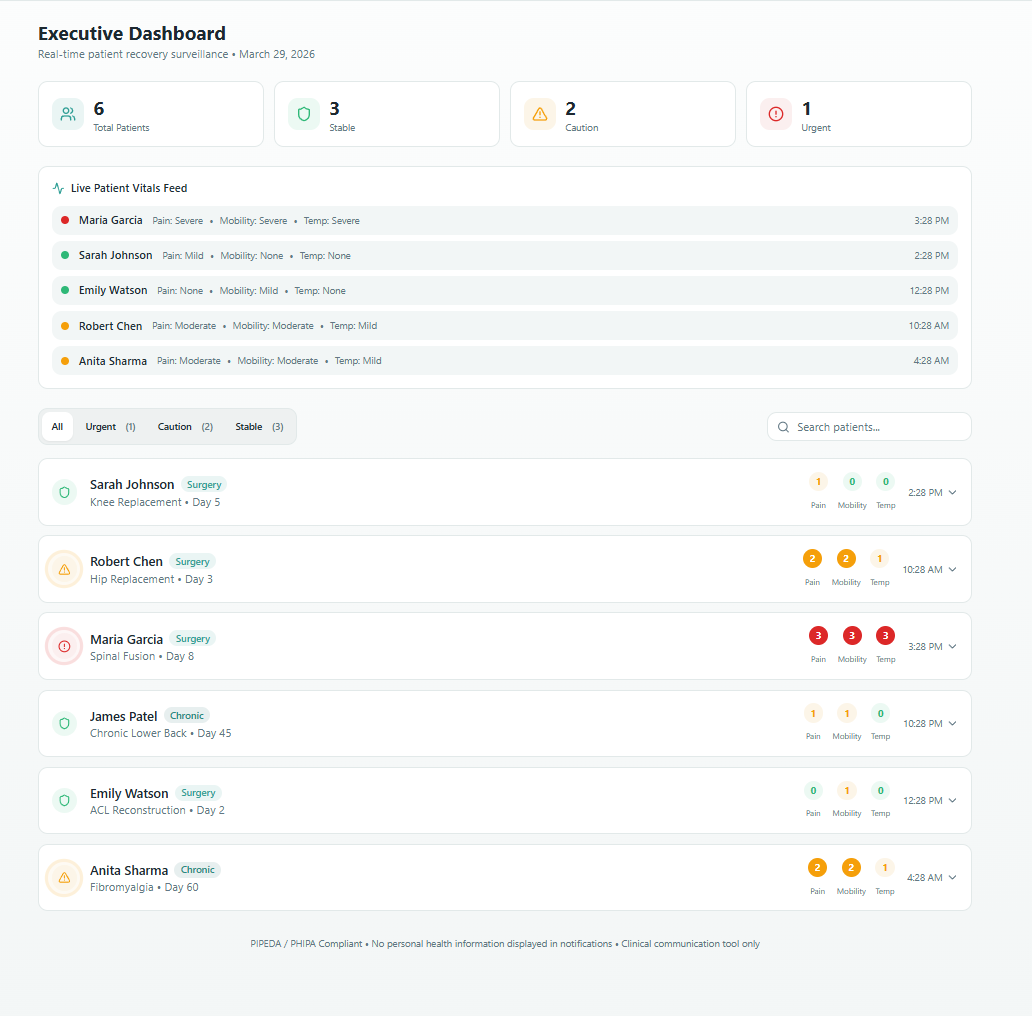Click Maria Garcia's red Pain score badge
Screen dimensions: 1032x1016
click(818, 636)
